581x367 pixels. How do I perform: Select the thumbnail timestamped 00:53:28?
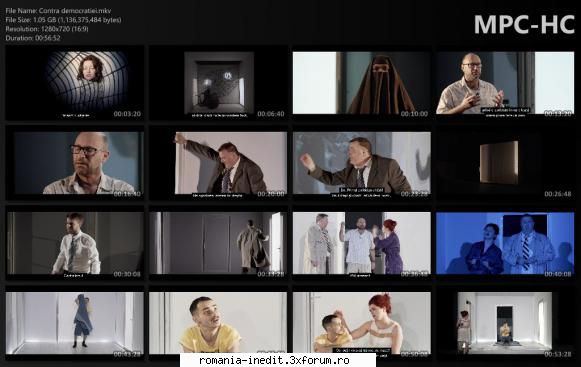(x=505, y=323)
